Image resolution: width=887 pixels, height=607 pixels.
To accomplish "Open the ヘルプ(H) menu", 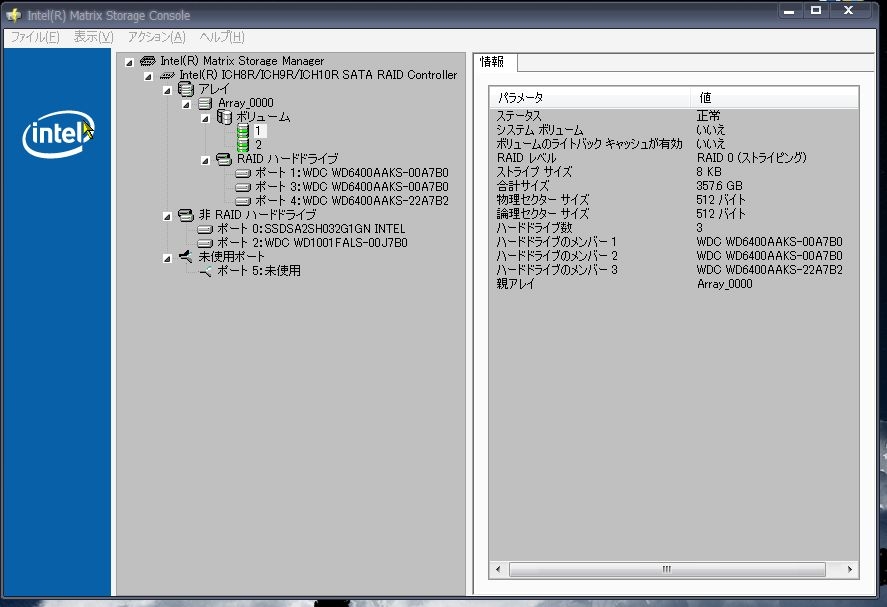I will coord(222,37).
